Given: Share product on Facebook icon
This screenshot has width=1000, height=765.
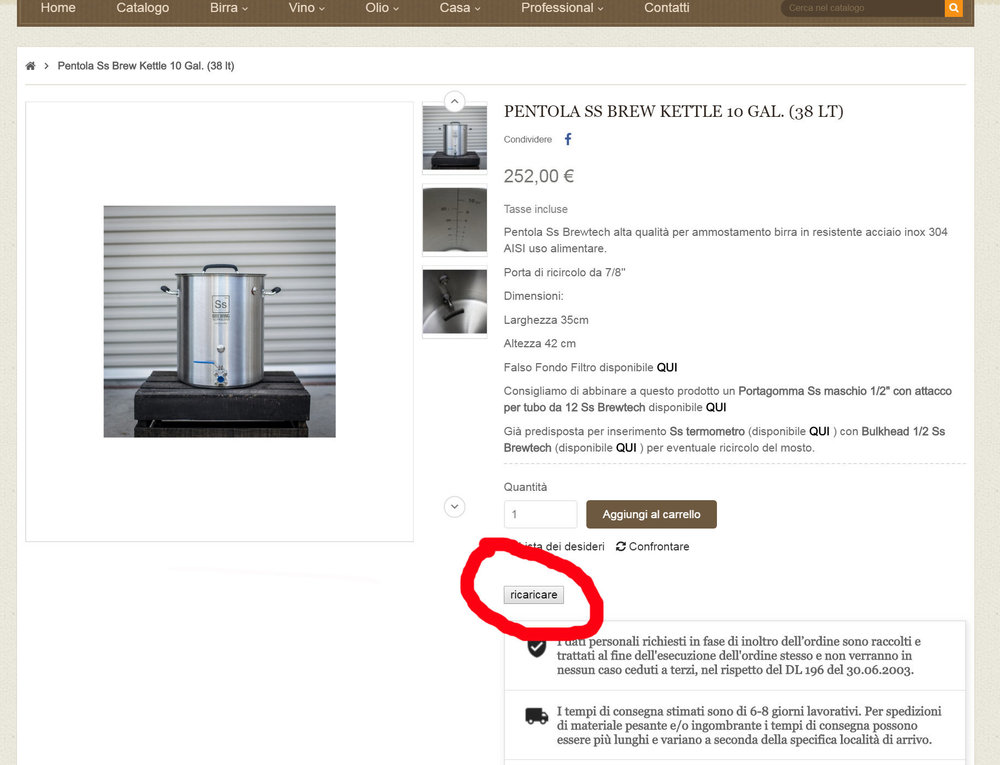Looking at the screenshot, I should point(568,139).
